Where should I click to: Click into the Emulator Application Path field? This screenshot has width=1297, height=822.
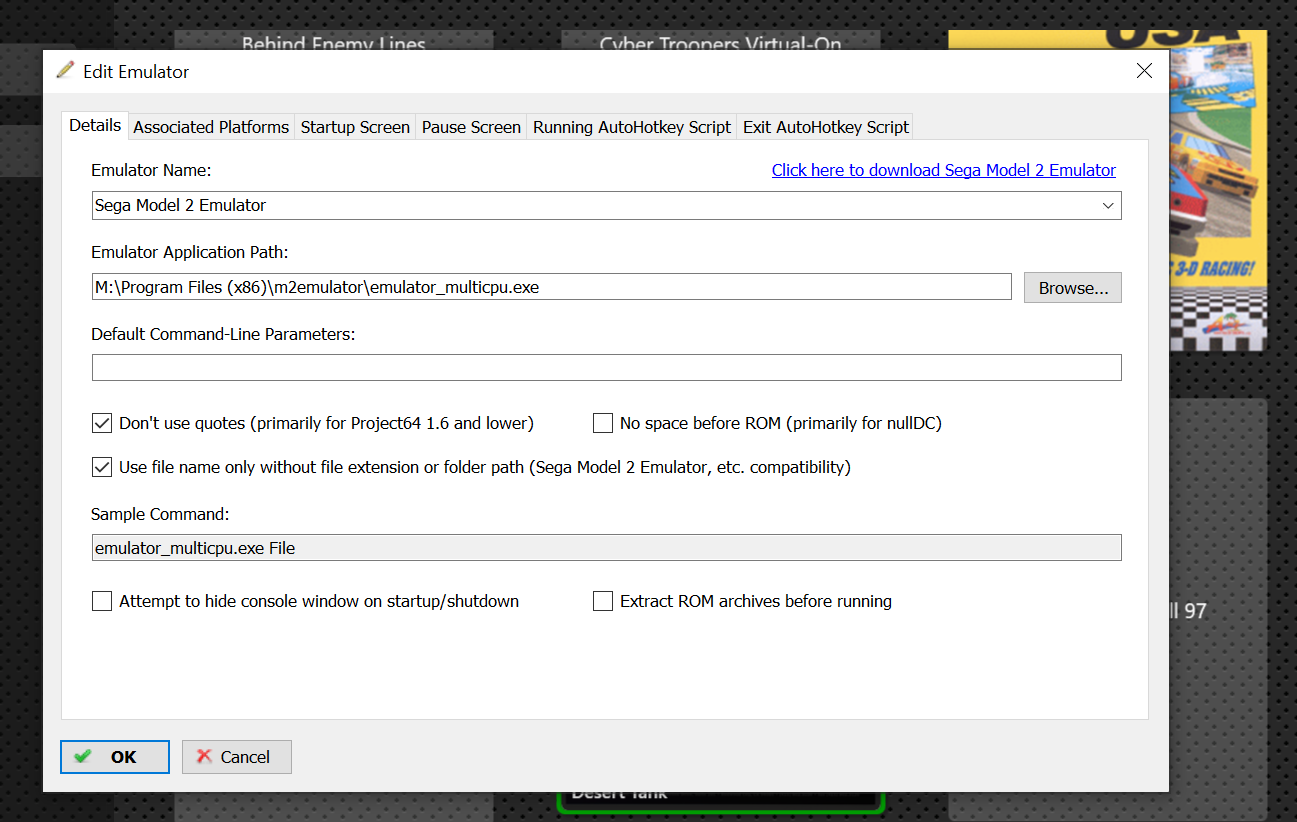click(x=552, y=287)
